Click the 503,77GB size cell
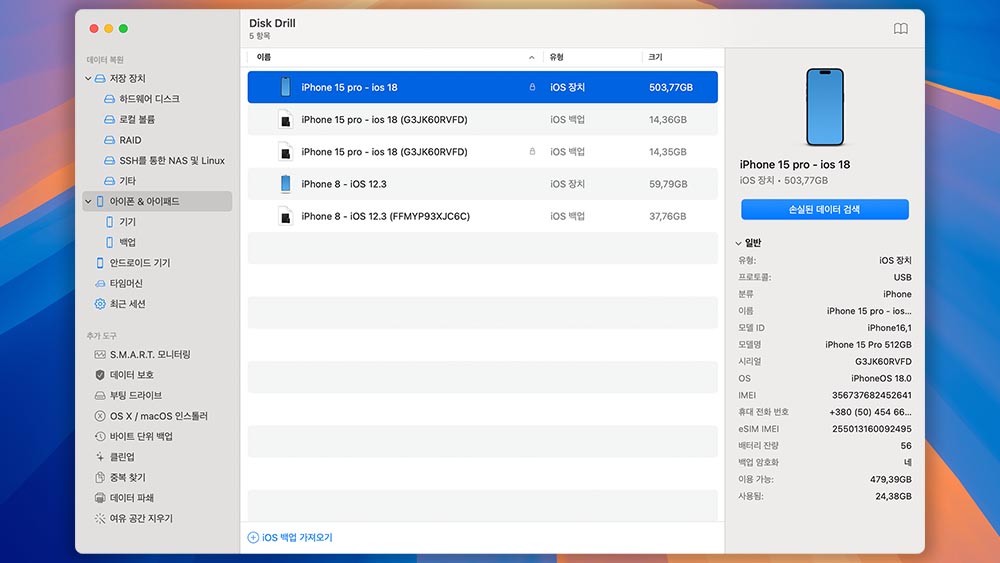 (x=670, y=87)
